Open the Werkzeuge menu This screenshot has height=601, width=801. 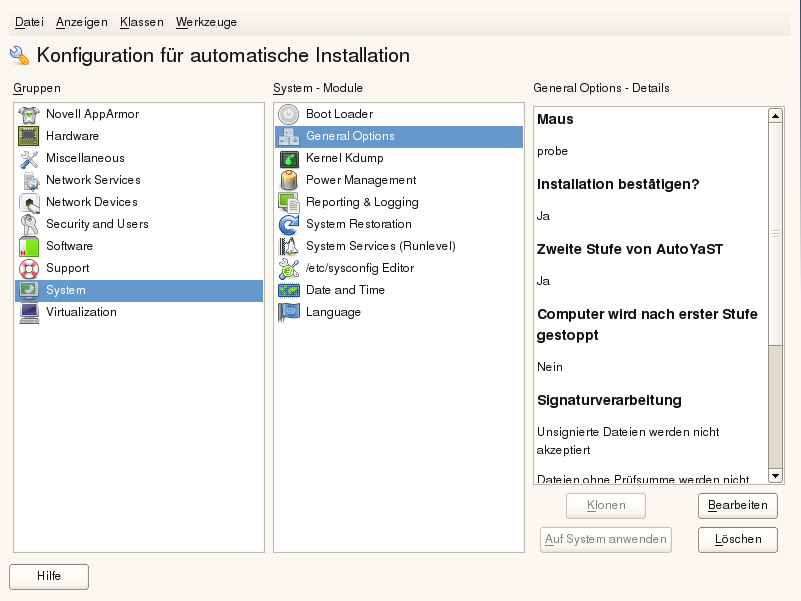pyautogui.click(x=206, y=22)
